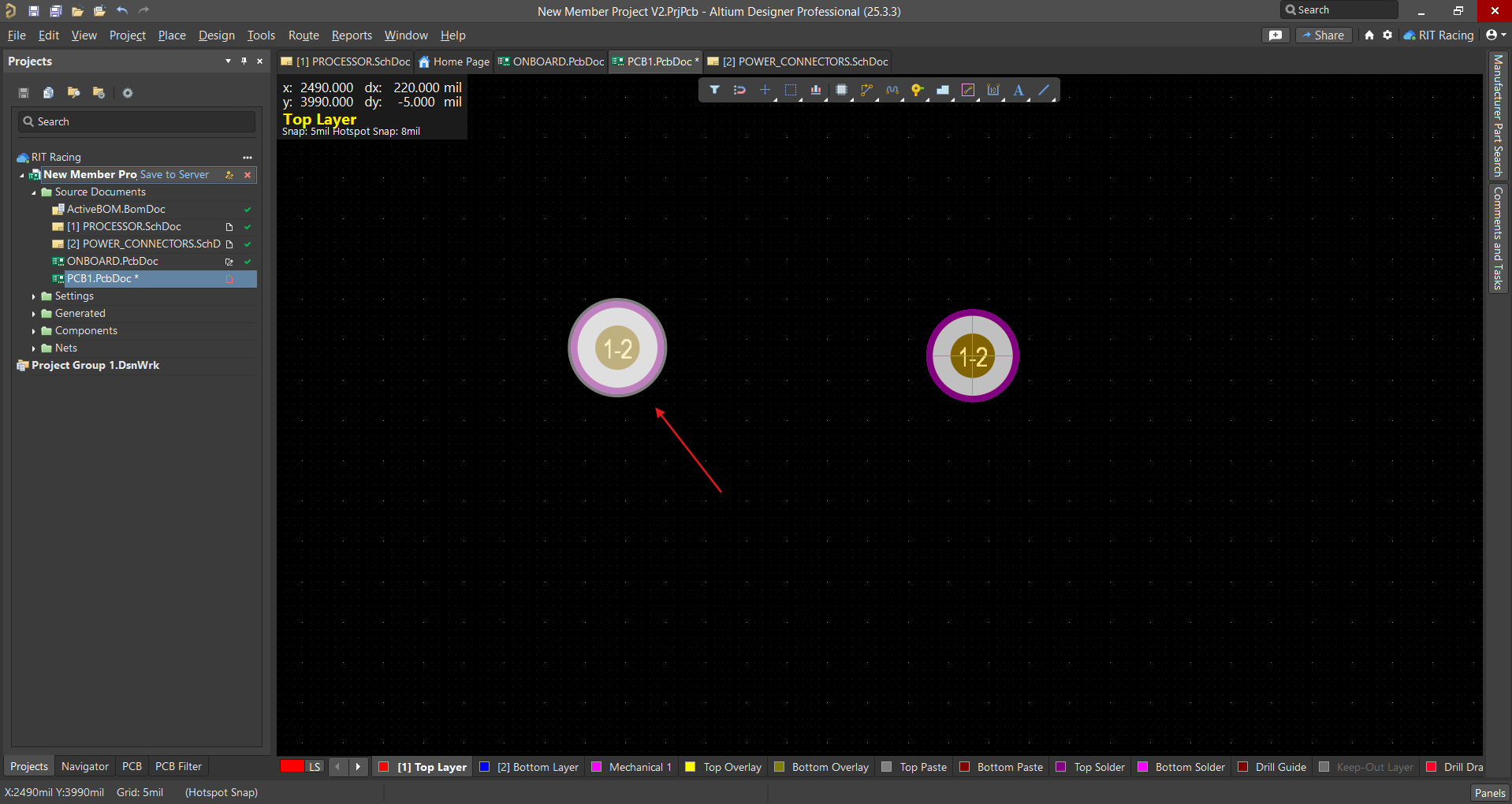Click the Save All icon
1512x804 pixels.
[x=55, y=11]
